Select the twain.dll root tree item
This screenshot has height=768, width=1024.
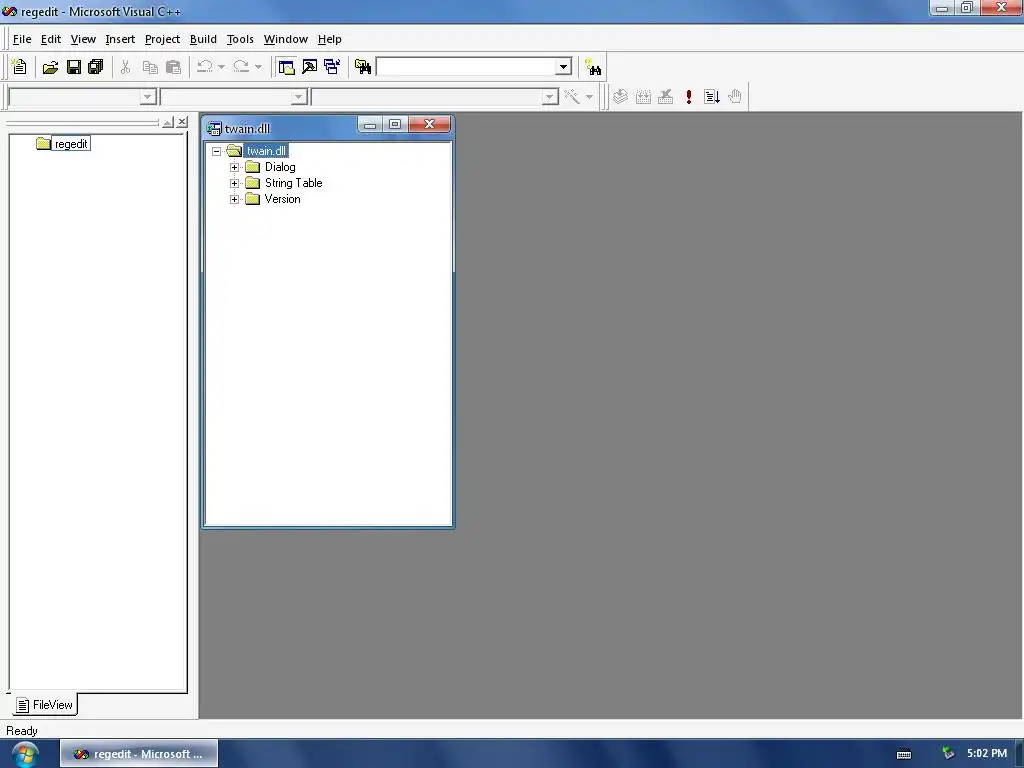(x=266, y=151)
